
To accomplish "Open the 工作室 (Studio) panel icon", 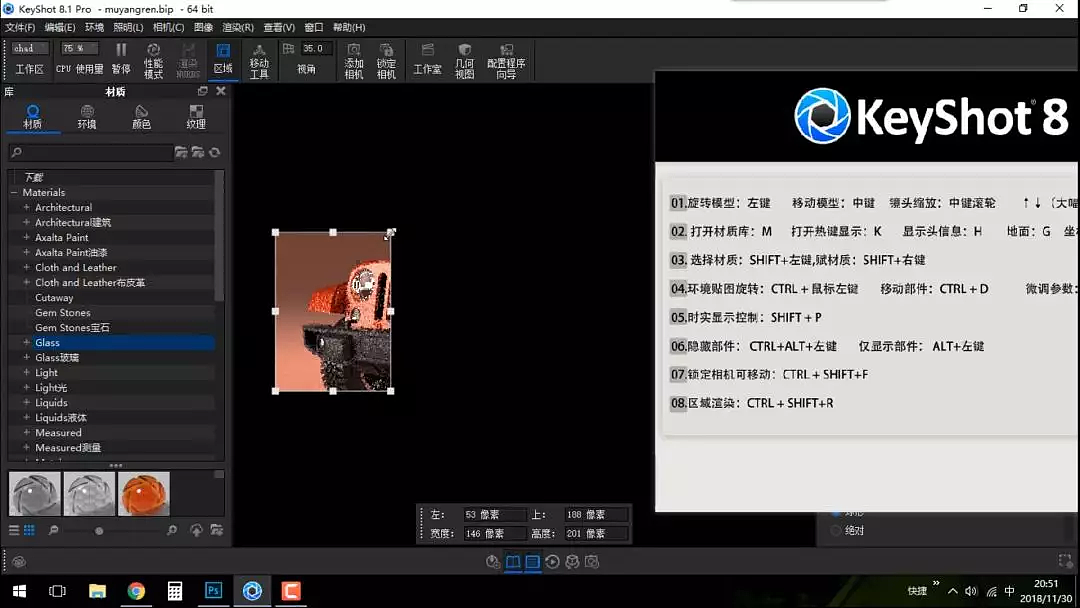I will tap(428, 58).
